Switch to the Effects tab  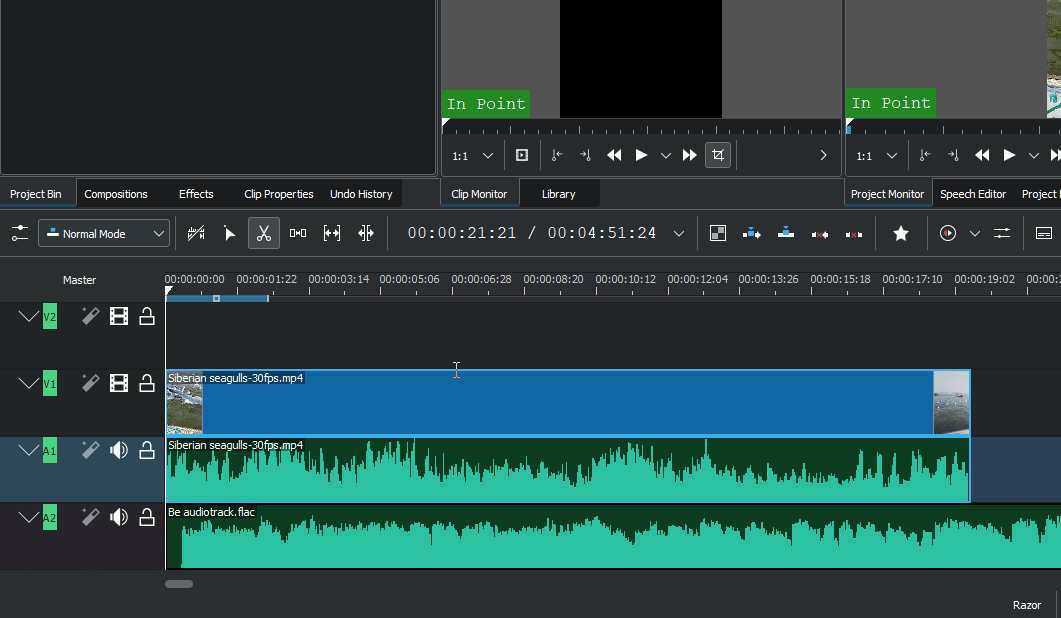(x=196, y=194)
